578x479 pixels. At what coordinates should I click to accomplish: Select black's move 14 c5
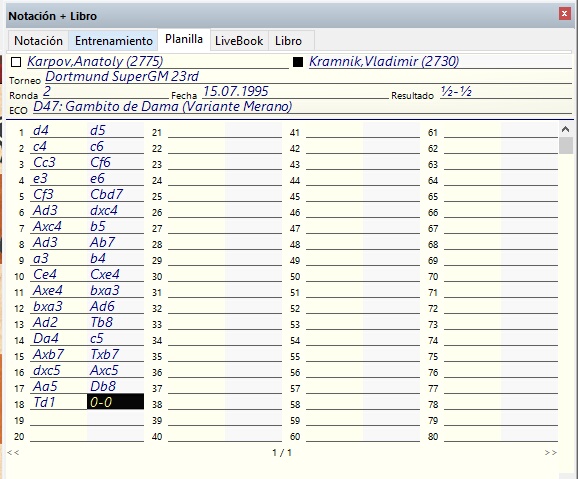pos(97,339)
